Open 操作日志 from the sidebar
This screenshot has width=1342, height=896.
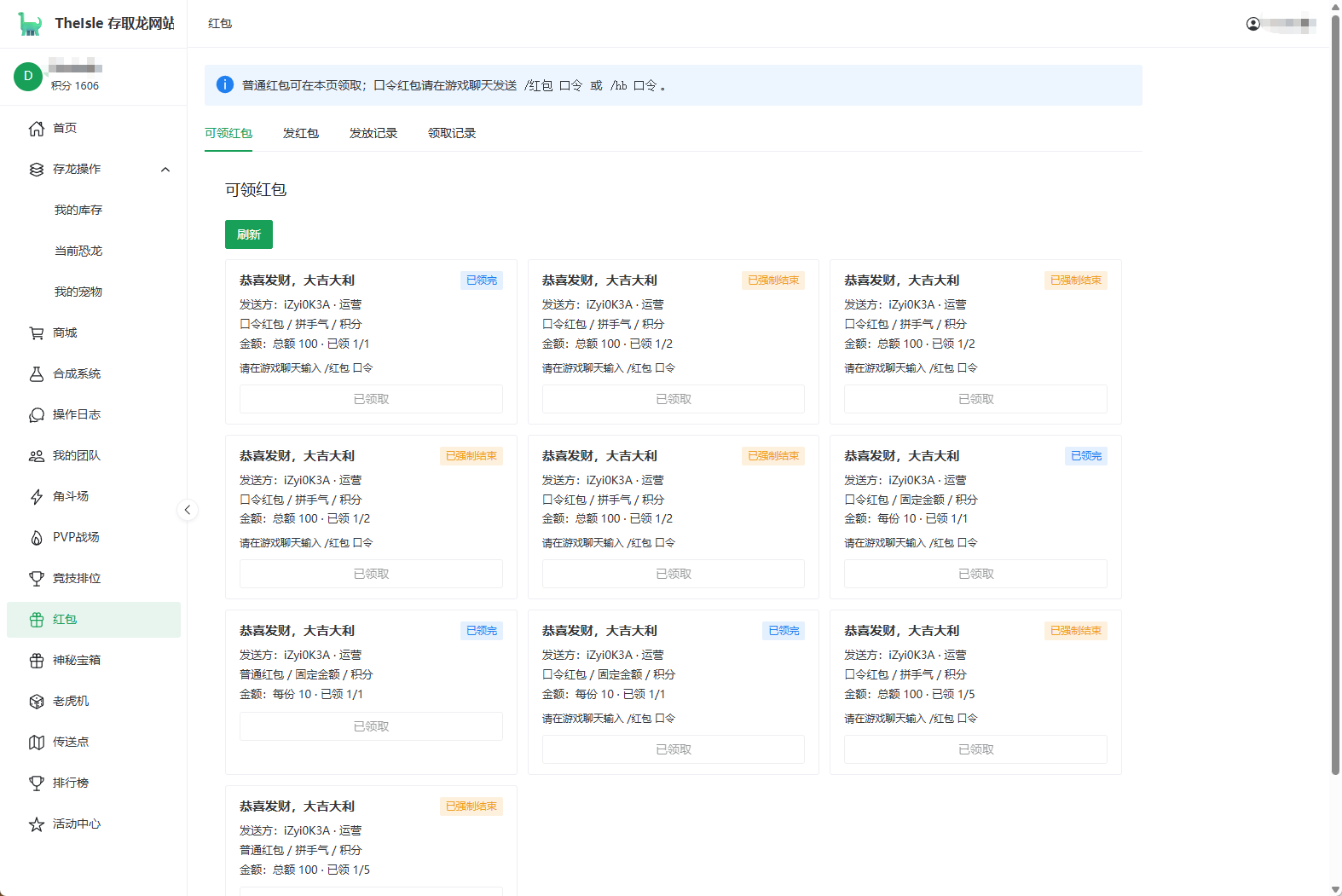[94, 414]
